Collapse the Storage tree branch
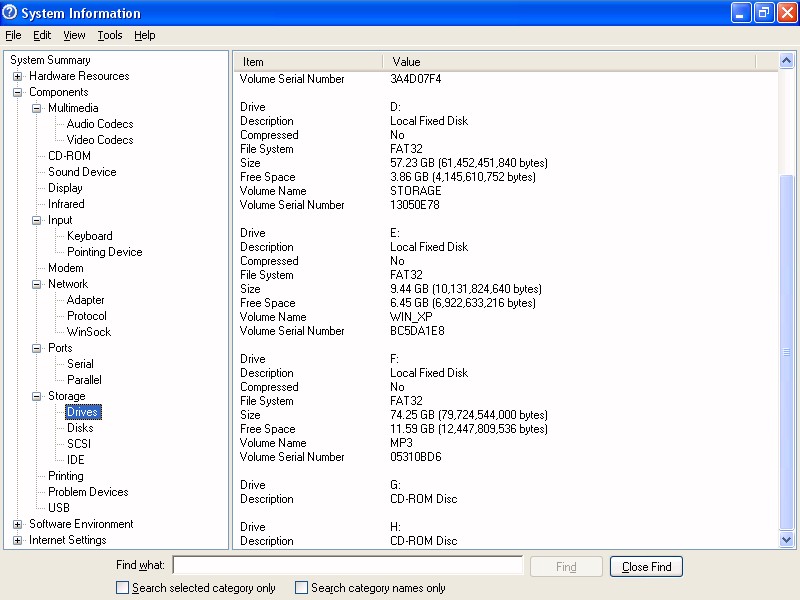800x600 pixels. pyautogui.click(x=37, y=396)
